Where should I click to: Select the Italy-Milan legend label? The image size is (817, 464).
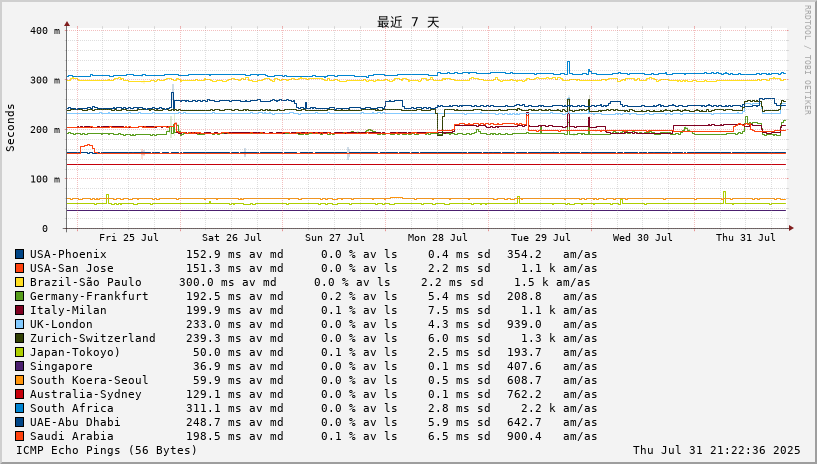[68, 310]
